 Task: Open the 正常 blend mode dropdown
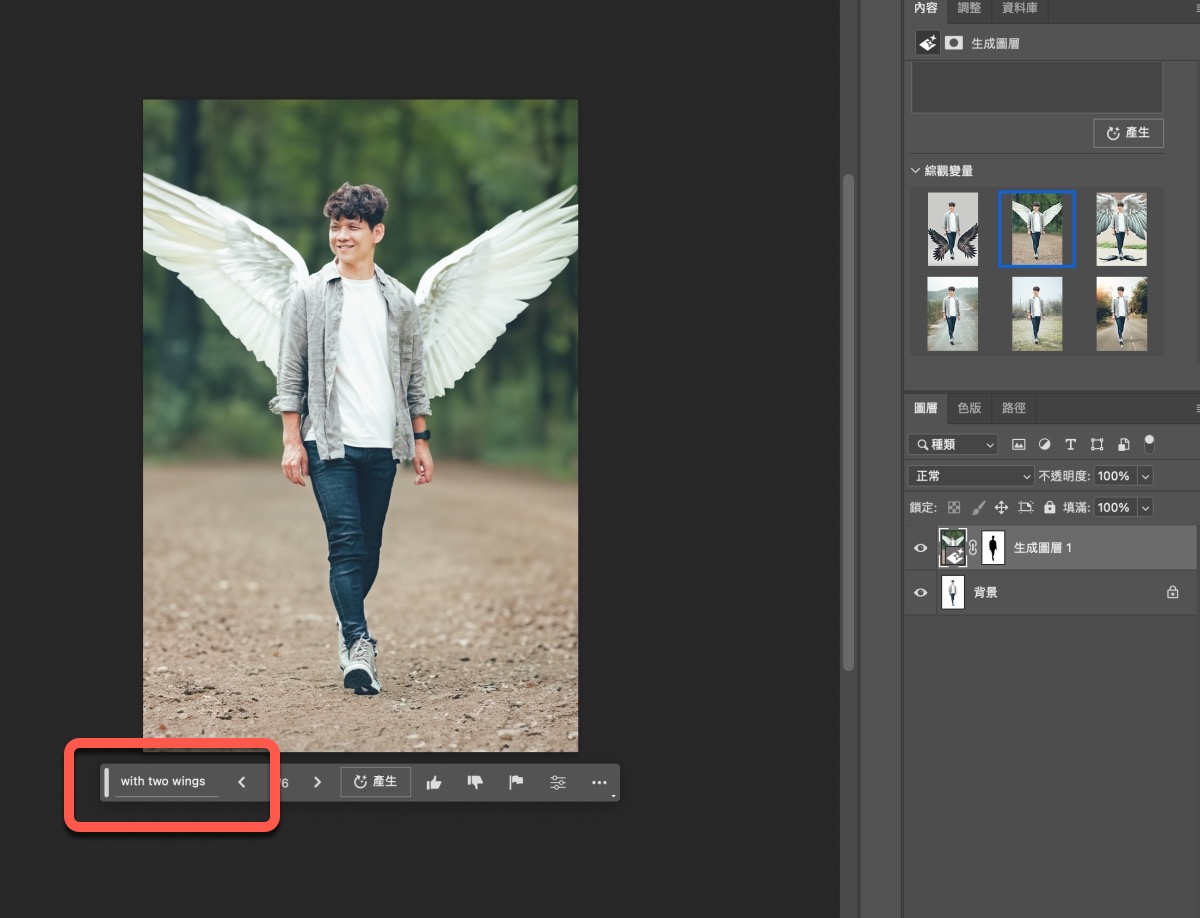(x=970, y=476)
